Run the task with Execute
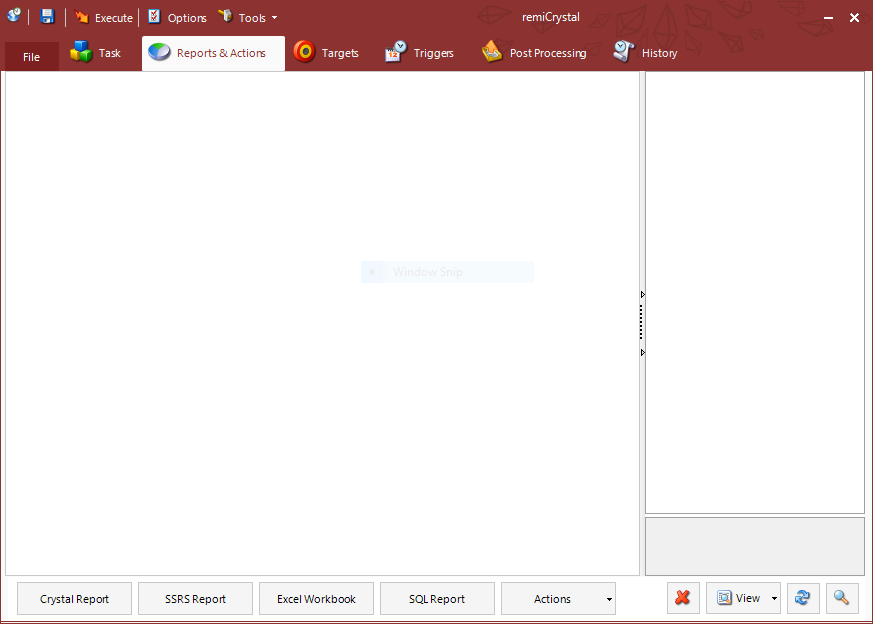The image size is (873, 624). point(104,18)
